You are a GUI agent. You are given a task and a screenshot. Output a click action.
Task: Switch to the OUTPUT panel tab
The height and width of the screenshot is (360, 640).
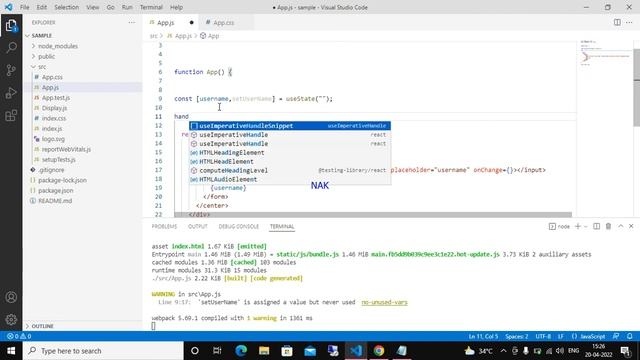point(198,227)
